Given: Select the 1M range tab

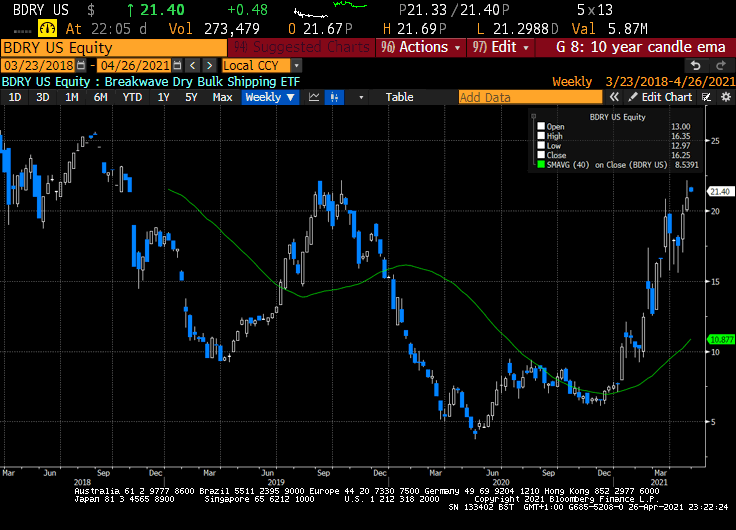Looking at the screenshot, I should [x=71, y=97].
